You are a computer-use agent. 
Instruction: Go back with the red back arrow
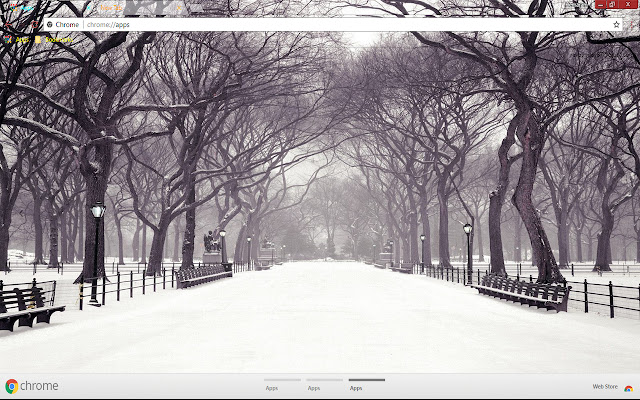click(x=8, y=25)
